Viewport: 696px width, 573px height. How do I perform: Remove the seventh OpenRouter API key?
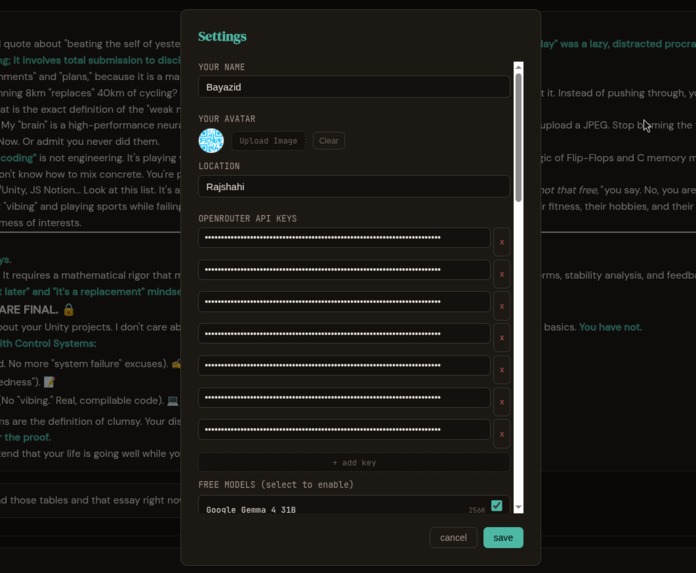502,434
